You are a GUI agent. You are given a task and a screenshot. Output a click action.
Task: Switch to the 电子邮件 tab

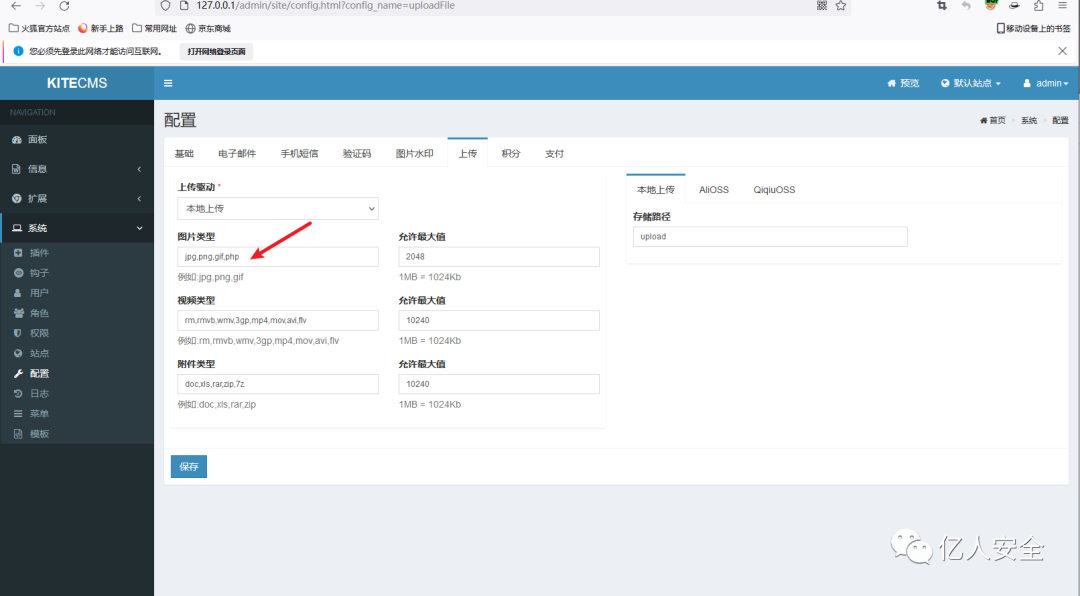[x=237, y=154]
